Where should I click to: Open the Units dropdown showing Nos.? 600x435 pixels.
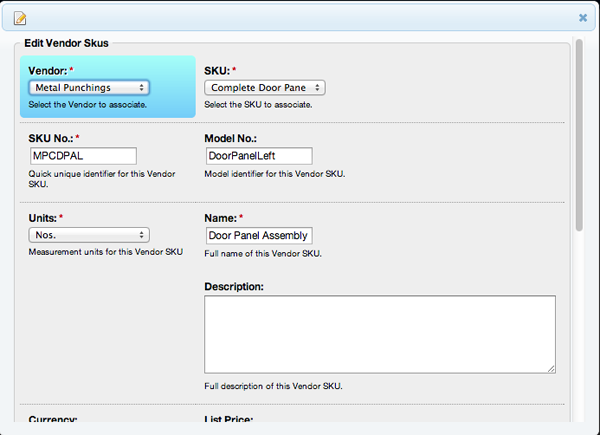[x=89, y=235]
